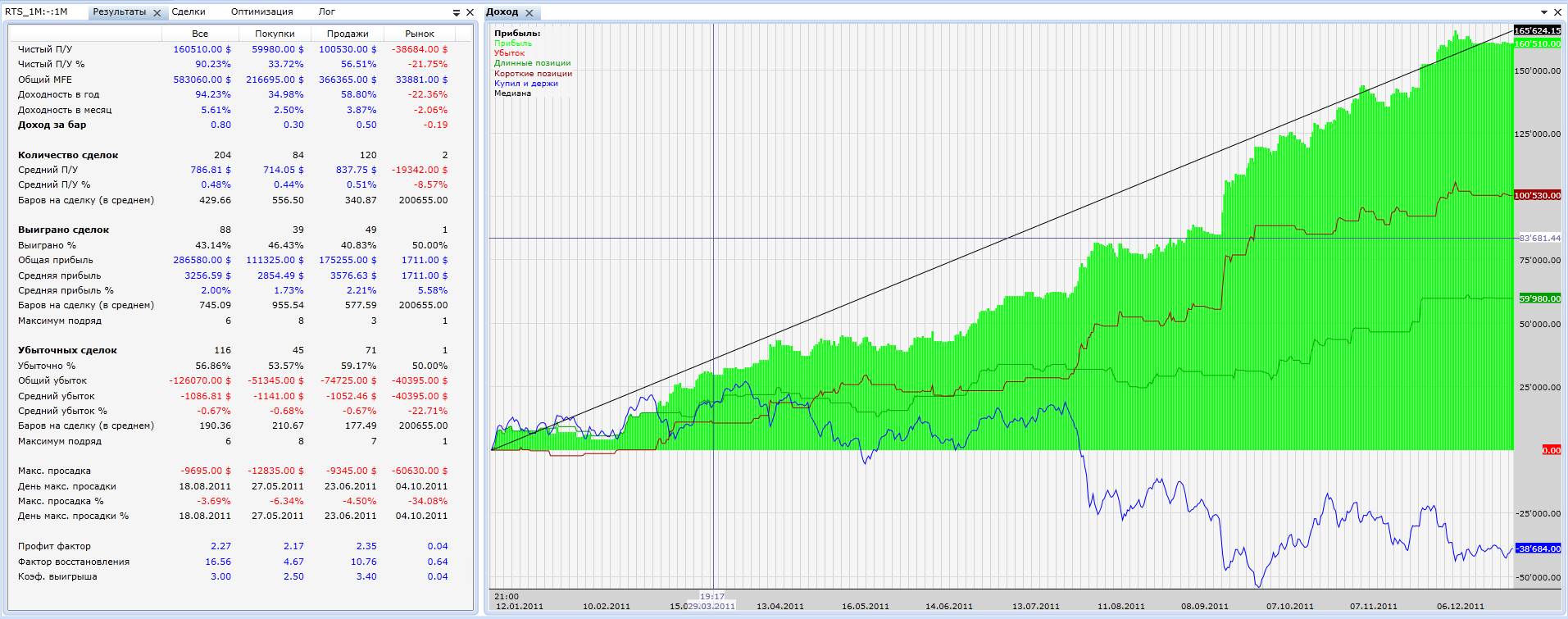Toggle the Медиана legend entry

click(x=512, y=93)
